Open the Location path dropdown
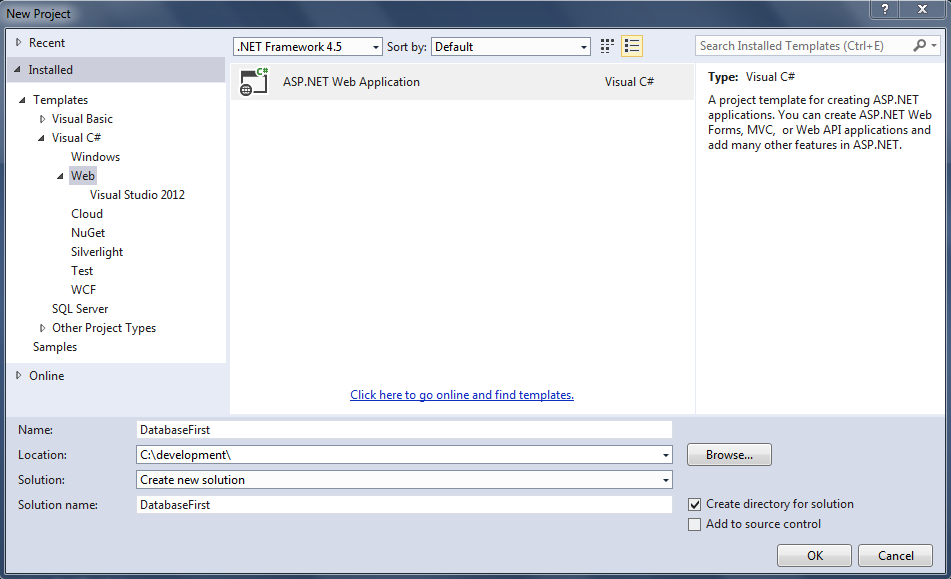Viewport: 951px width, 579px height. click(665, 455)
